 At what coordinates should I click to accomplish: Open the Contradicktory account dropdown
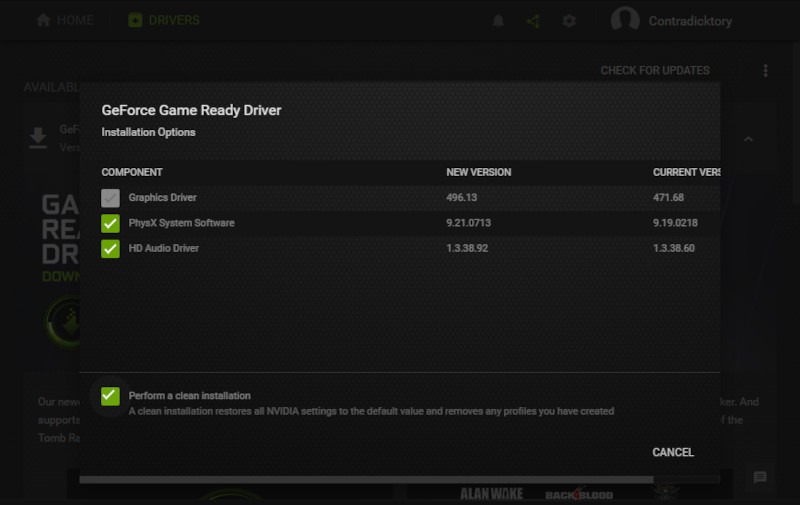tap(691, 21)
